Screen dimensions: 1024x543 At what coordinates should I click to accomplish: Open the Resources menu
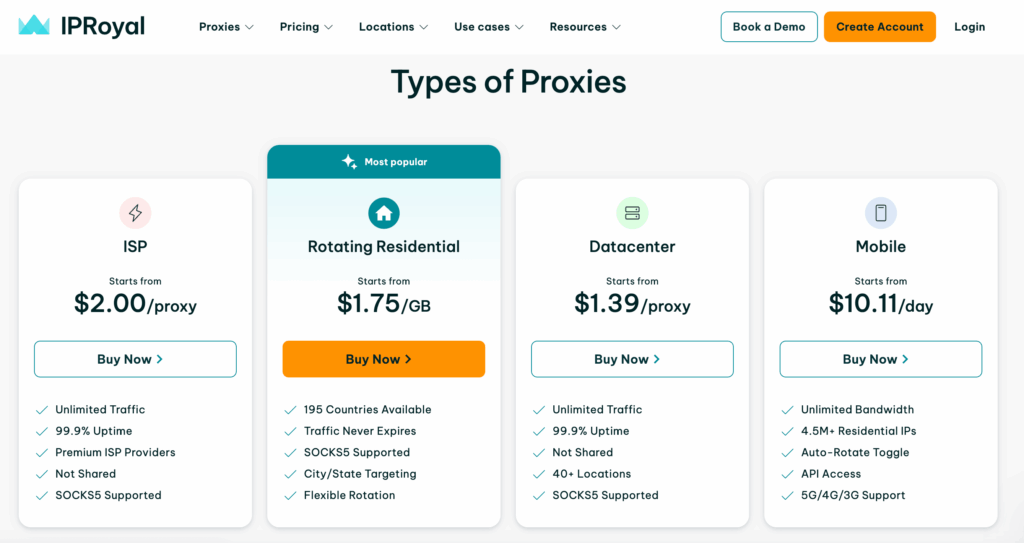pos(584,27)
